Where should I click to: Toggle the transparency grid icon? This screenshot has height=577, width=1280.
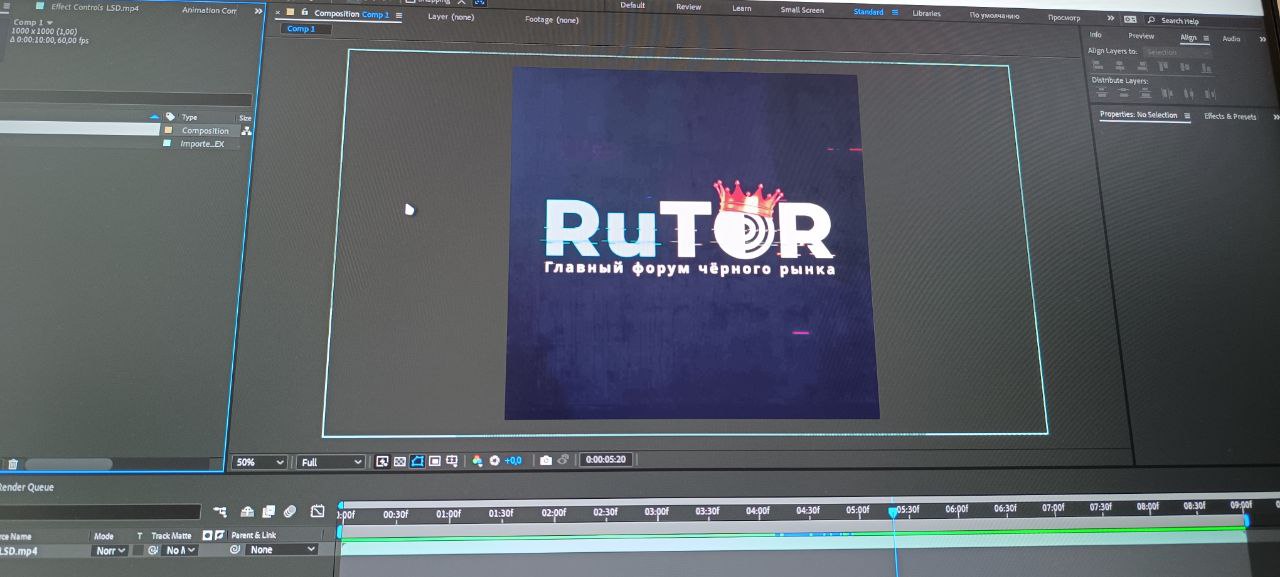pyautogui.click(x=400, y=461)
